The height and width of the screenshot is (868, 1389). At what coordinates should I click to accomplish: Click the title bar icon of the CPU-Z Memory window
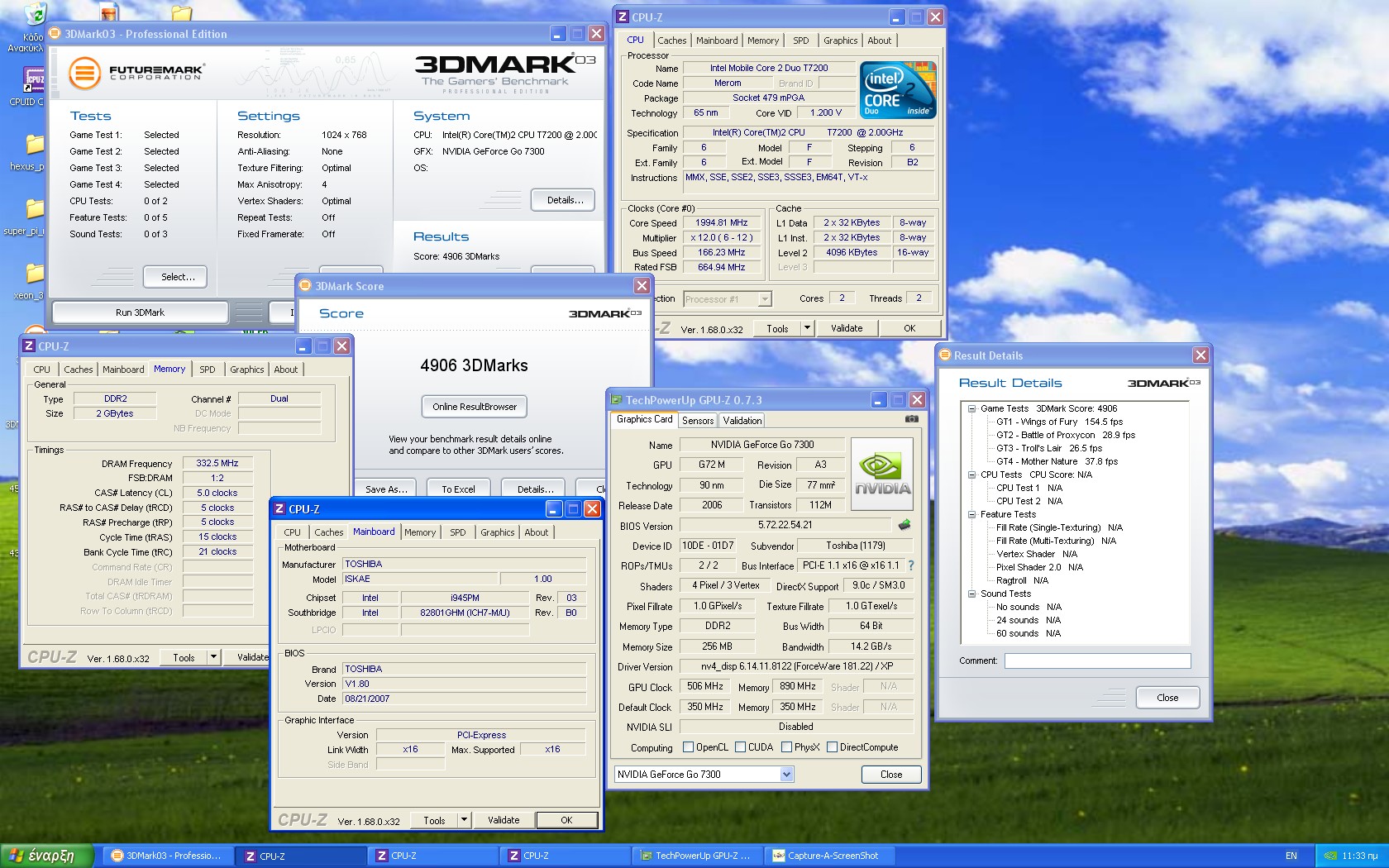[x=29, y=346]
